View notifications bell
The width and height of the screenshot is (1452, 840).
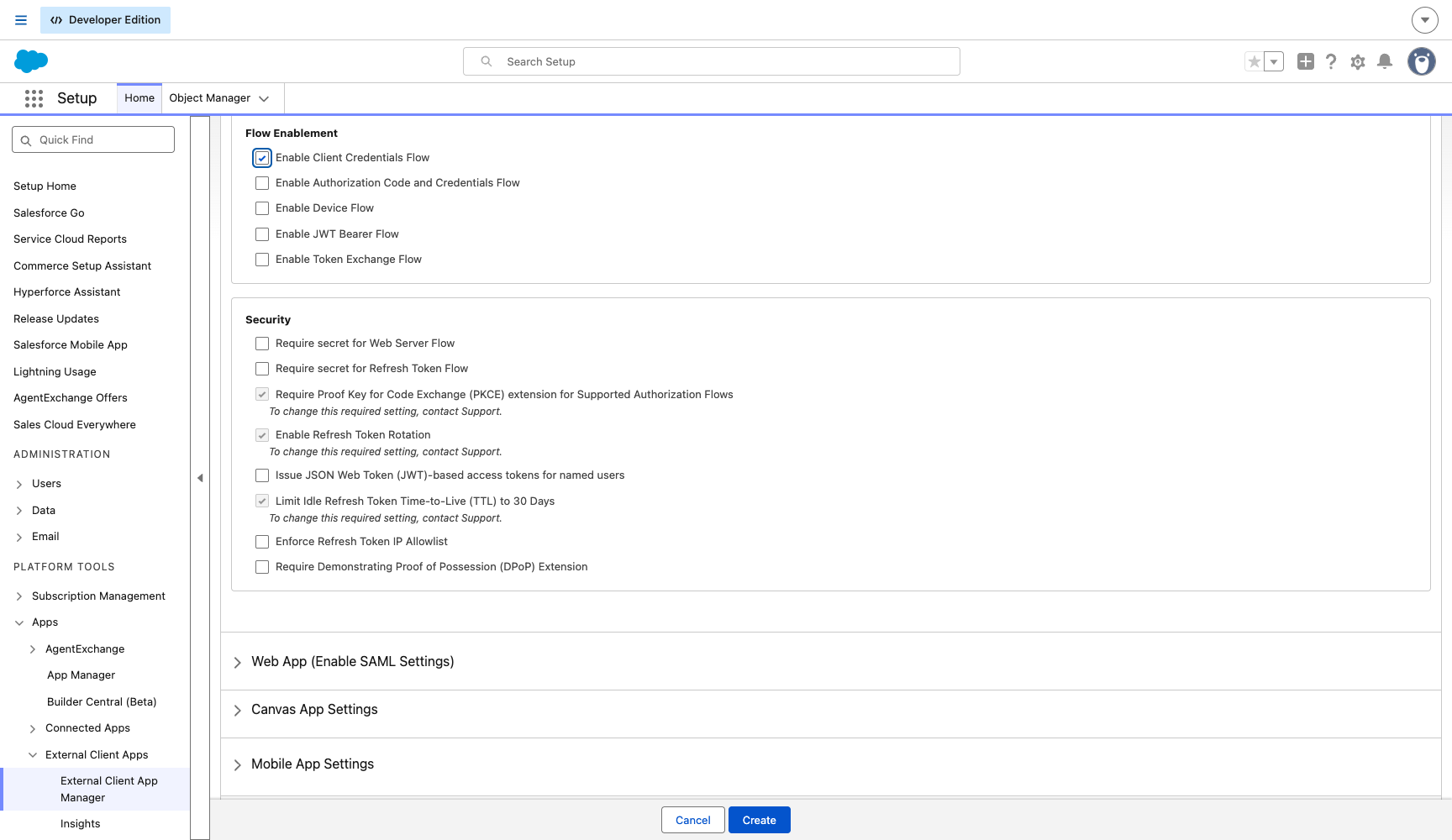(x=1385, y=61)
